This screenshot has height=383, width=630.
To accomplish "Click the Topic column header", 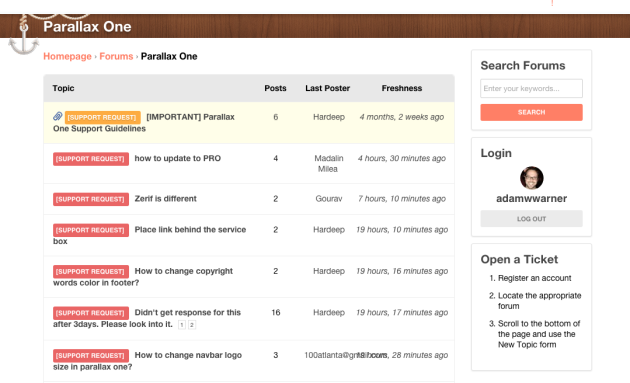I will [63, 88].
